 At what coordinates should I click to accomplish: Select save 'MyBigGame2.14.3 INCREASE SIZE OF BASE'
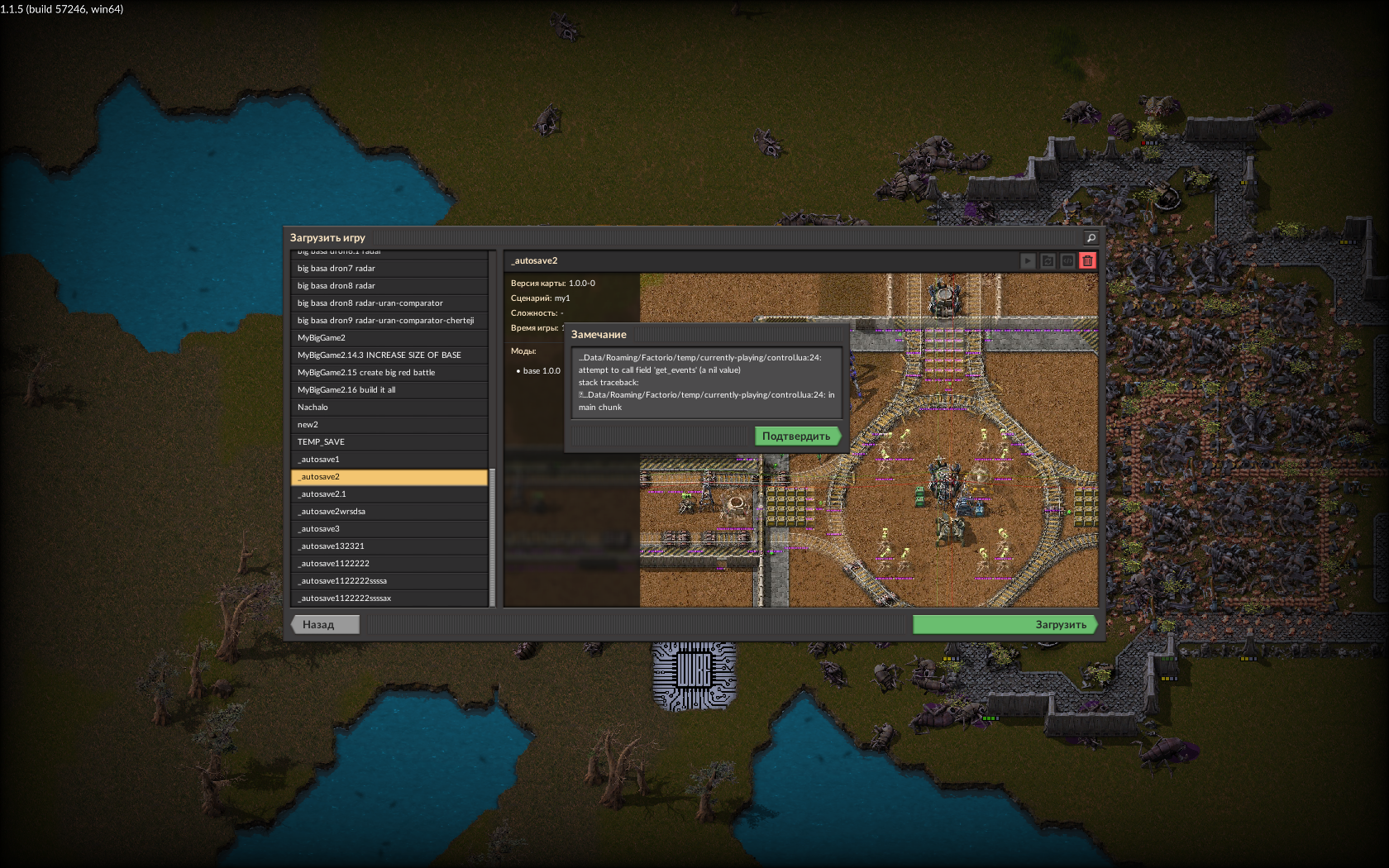389,355
